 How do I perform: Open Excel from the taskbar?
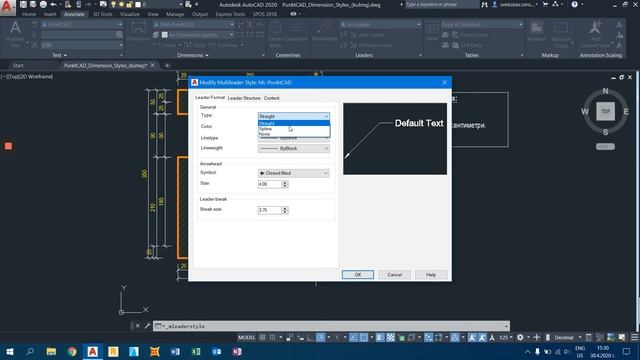[196, 351]
